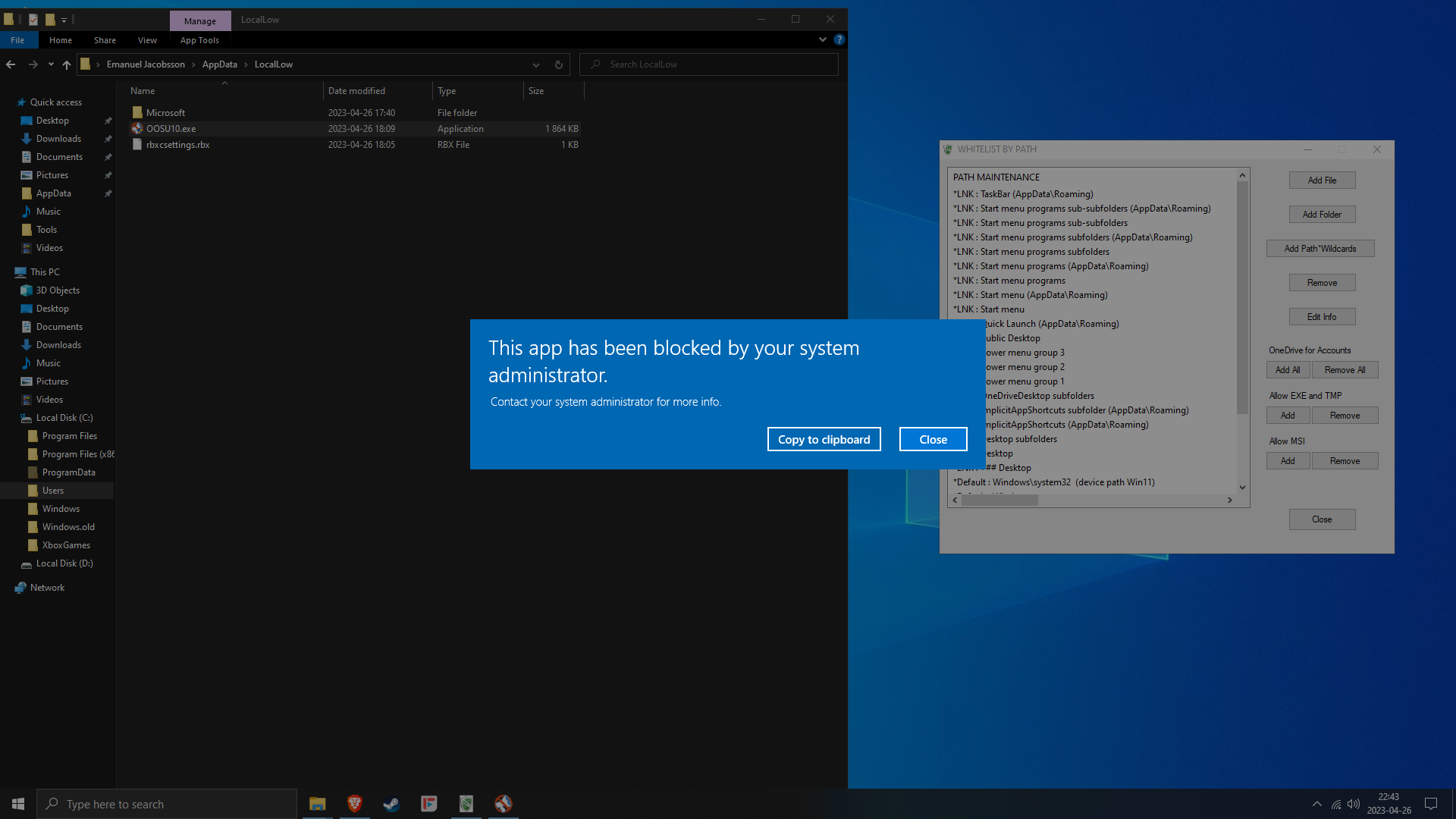
Task: Click the File Explorer taskbar icon
Action: click(317, 804)
